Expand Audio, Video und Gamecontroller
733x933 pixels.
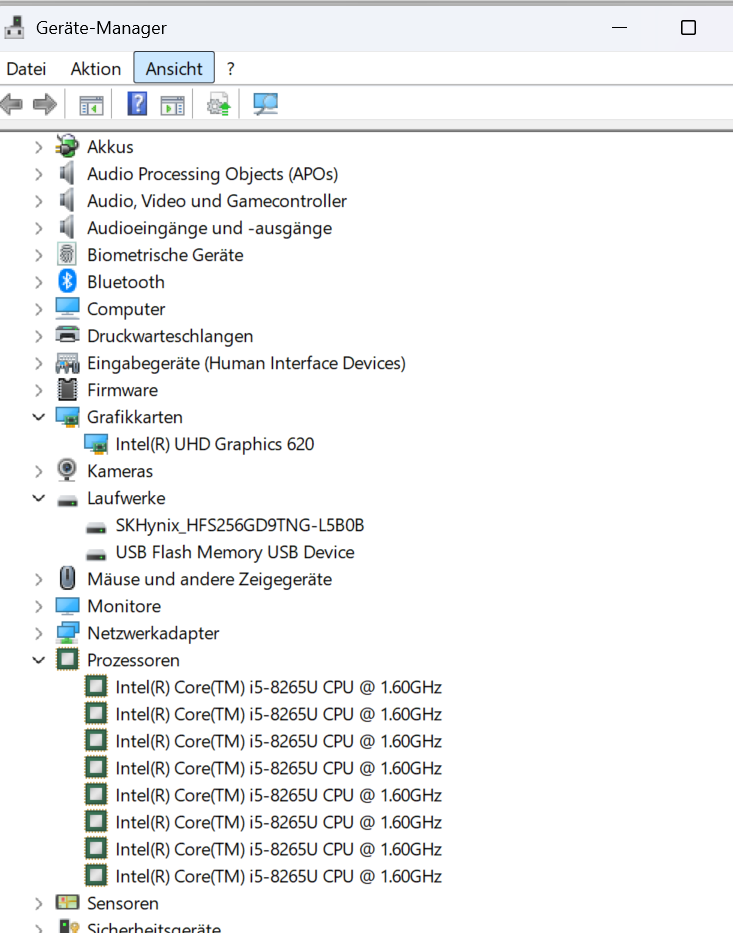click(39, 201)
